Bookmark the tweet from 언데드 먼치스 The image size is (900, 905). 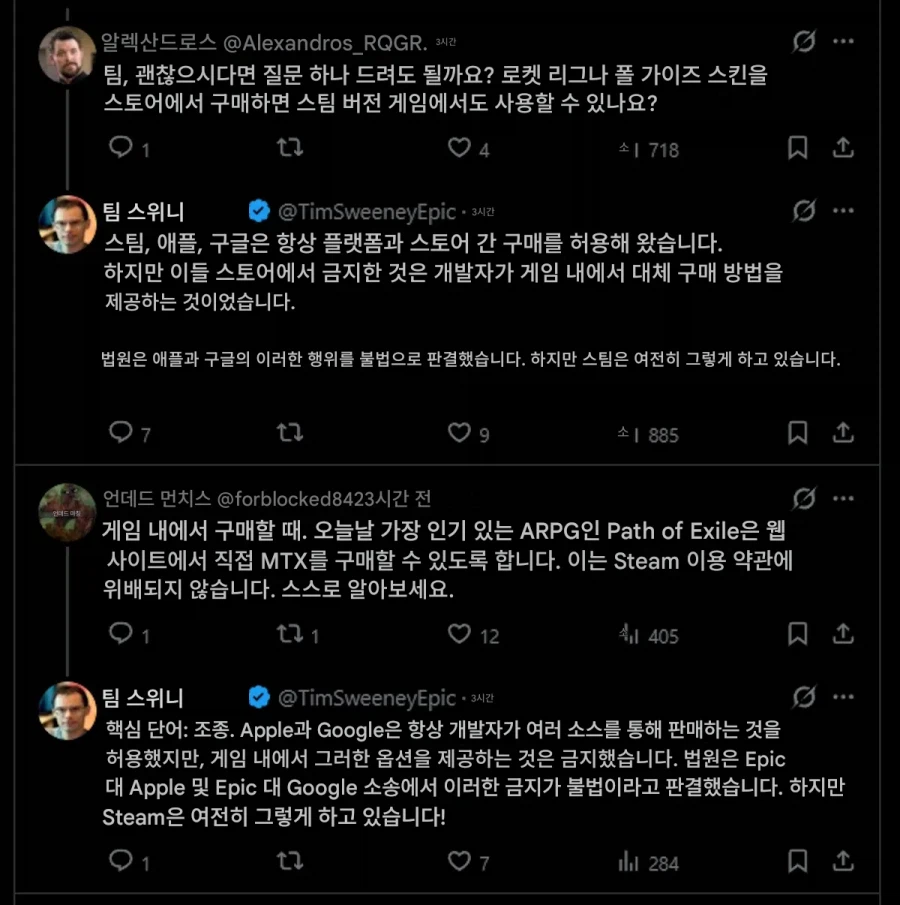(797, 633)
